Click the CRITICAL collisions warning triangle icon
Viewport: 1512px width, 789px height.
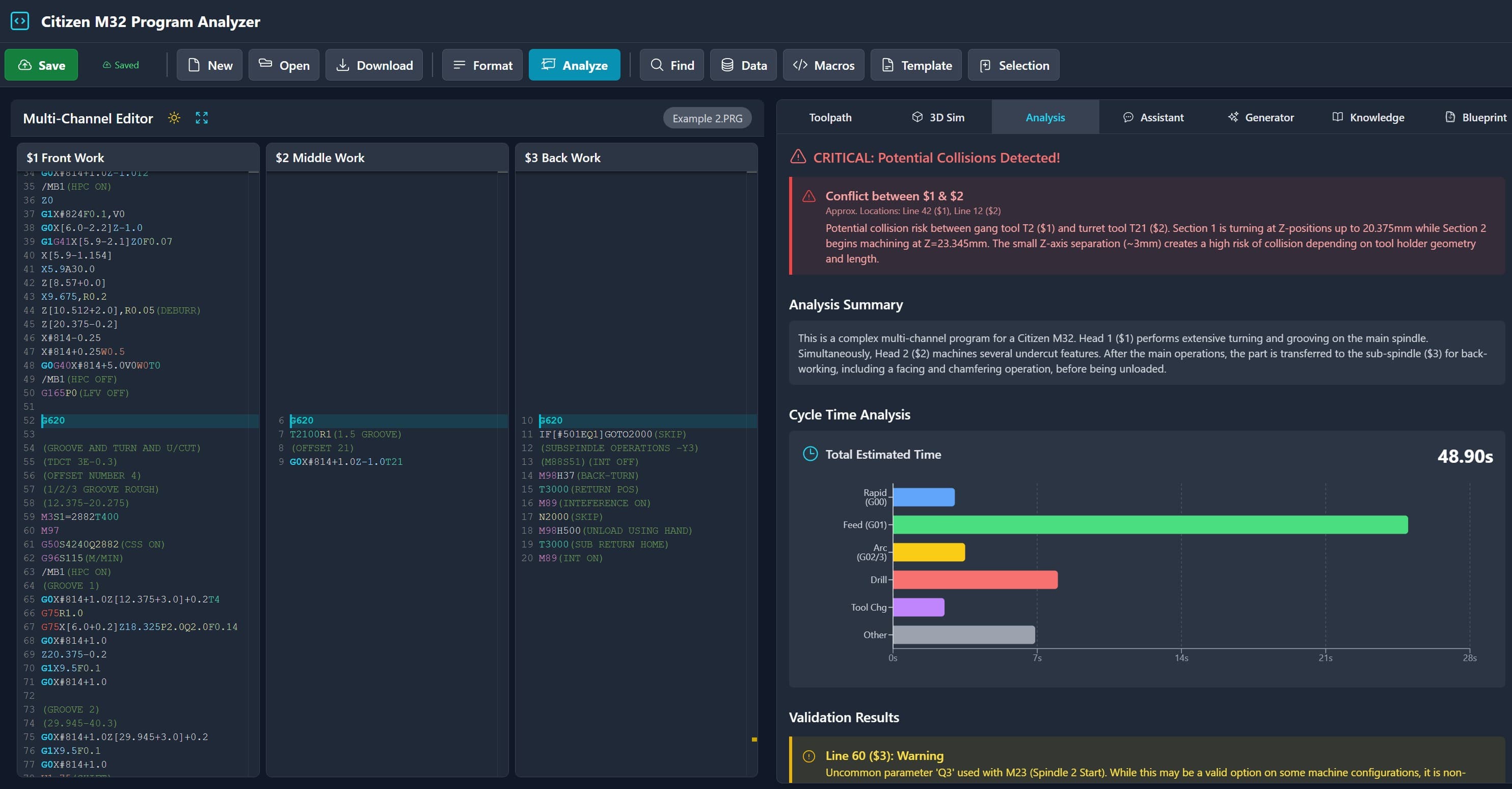798,157
